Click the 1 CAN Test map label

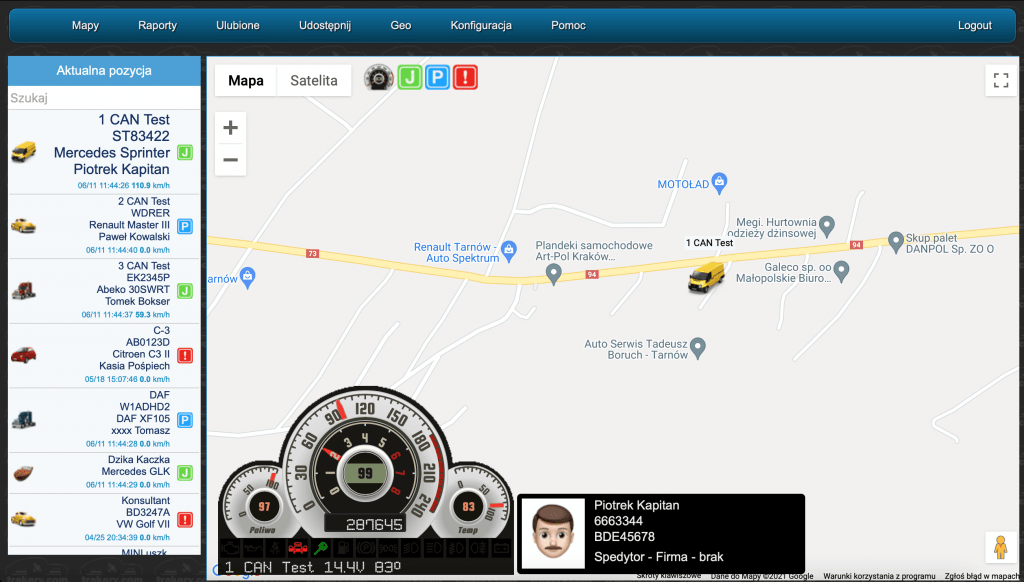[x=709, y=243]
